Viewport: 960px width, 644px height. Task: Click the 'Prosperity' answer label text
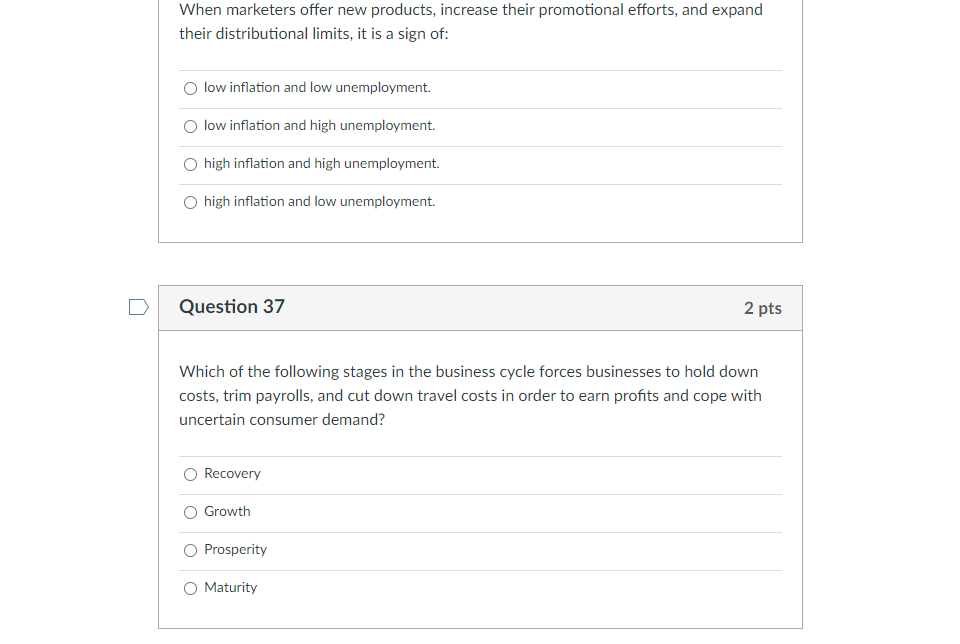pyautogui.click(x=236, y=549)
